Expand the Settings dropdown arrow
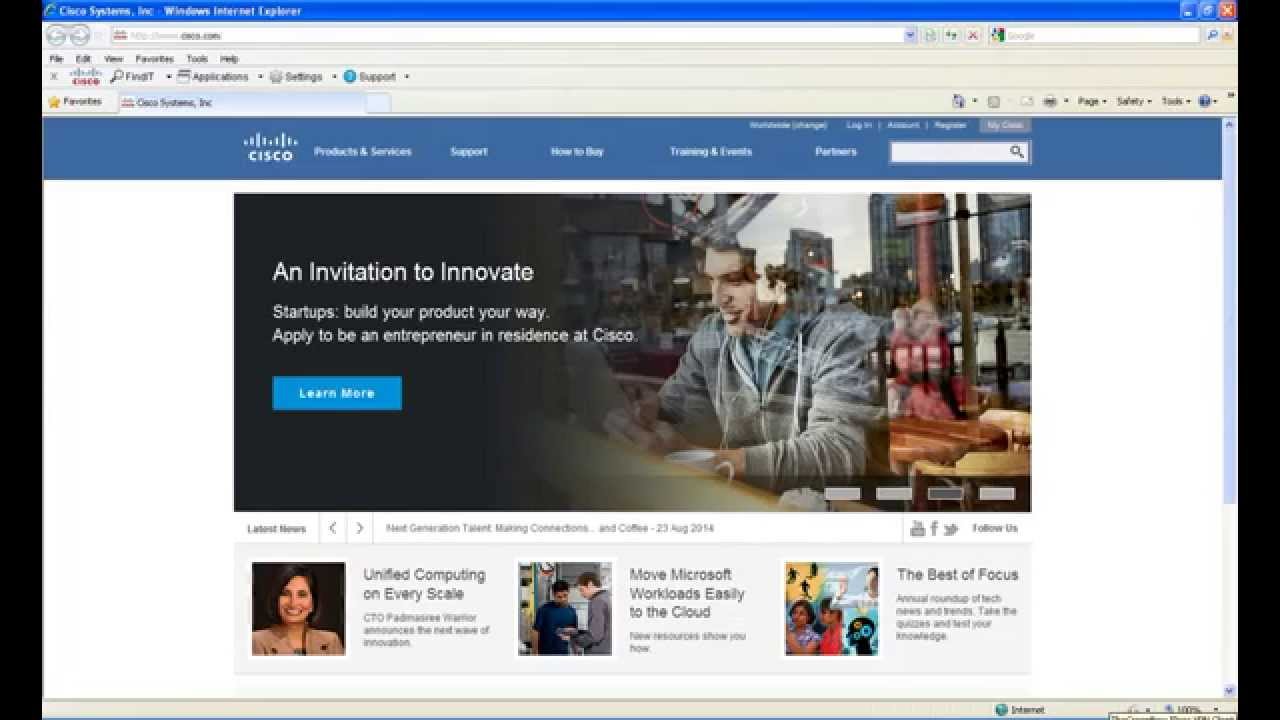The width and height of the screenshot is (1280, 720). 334,76
